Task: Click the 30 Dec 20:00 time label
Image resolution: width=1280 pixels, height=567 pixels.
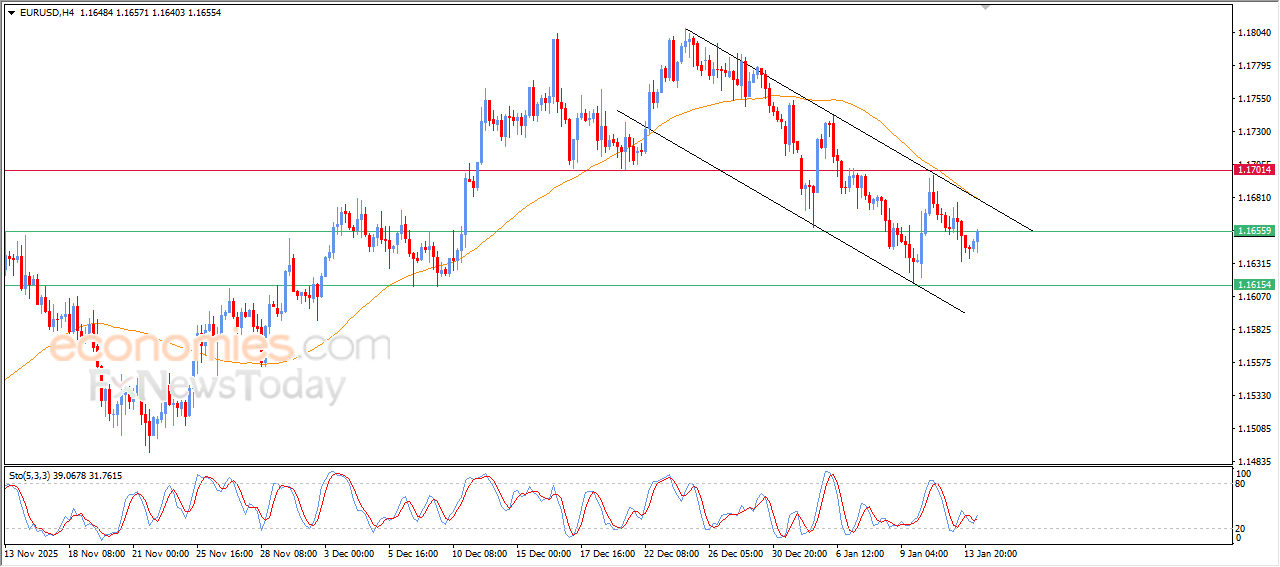Action: (800, 553)
